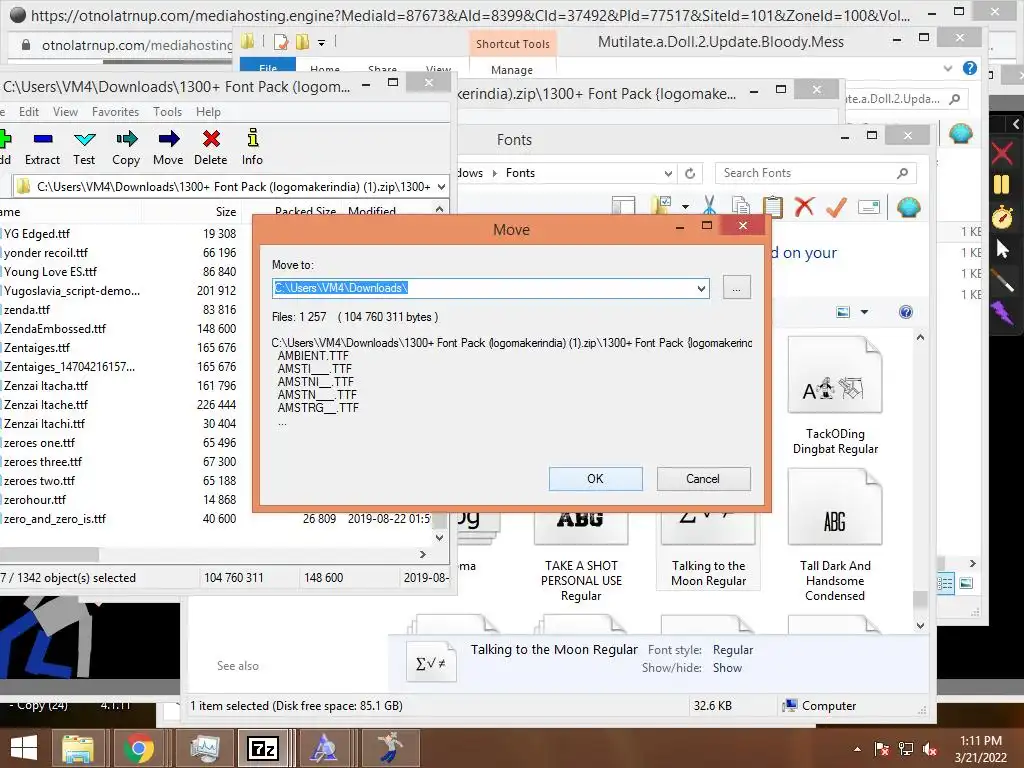Open the Edit menu in 7-Zip
Image resolution: width=1024 pixels, height=768 pixels.
tap(29, 112)
